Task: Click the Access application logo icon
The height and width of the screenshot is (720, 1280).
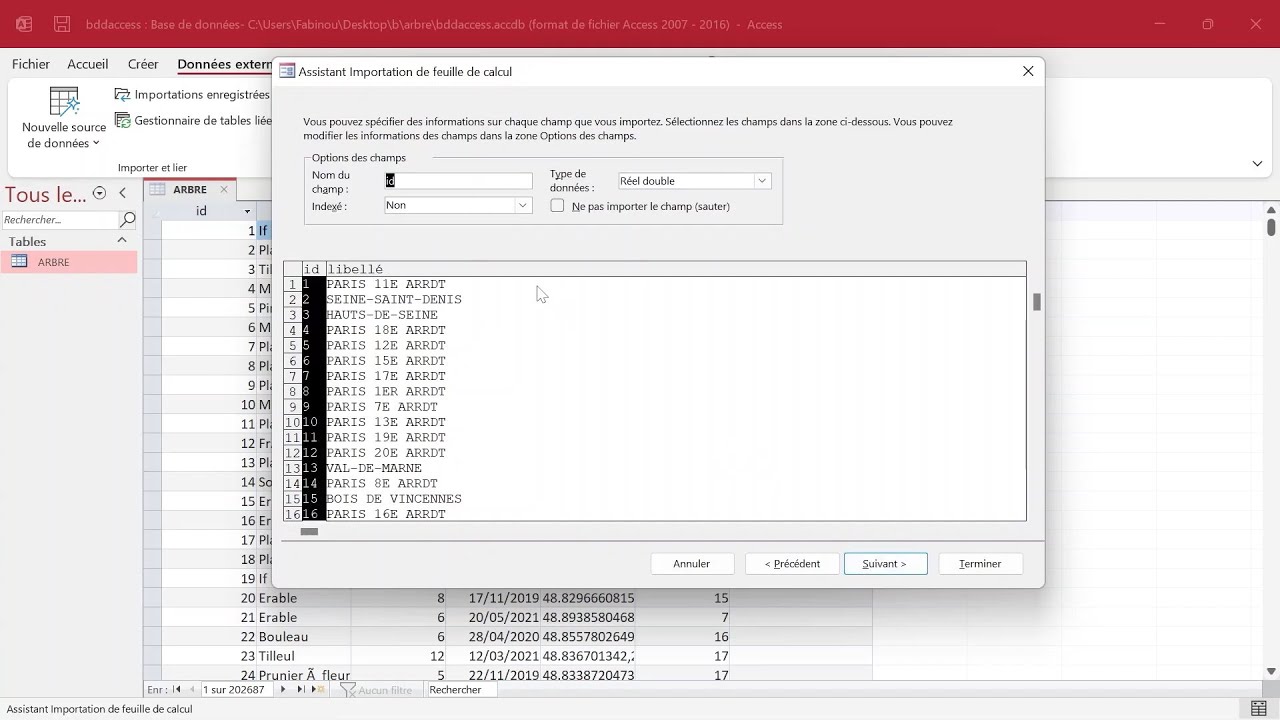Action: coord(24,24)
